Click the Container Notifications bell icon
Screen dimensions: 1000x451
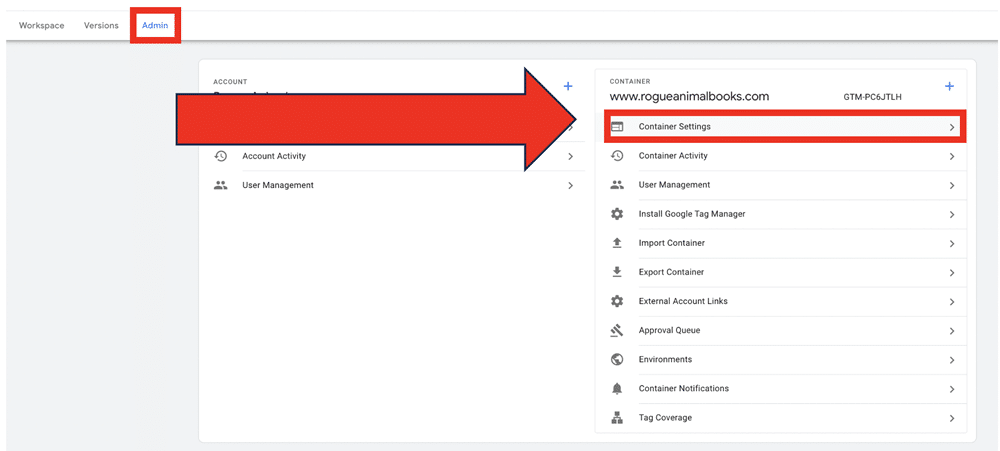617,388
